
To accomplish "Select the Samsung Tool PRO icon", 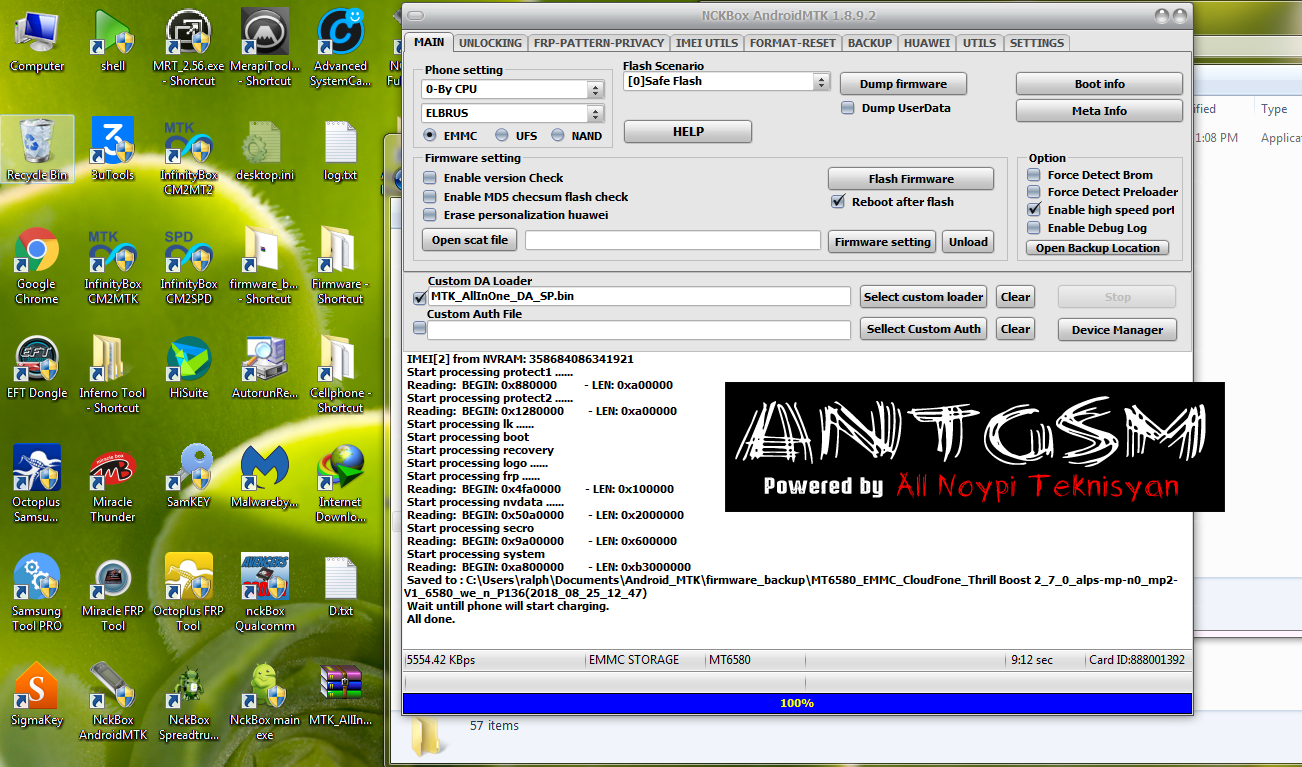I will tap(37, 592).
